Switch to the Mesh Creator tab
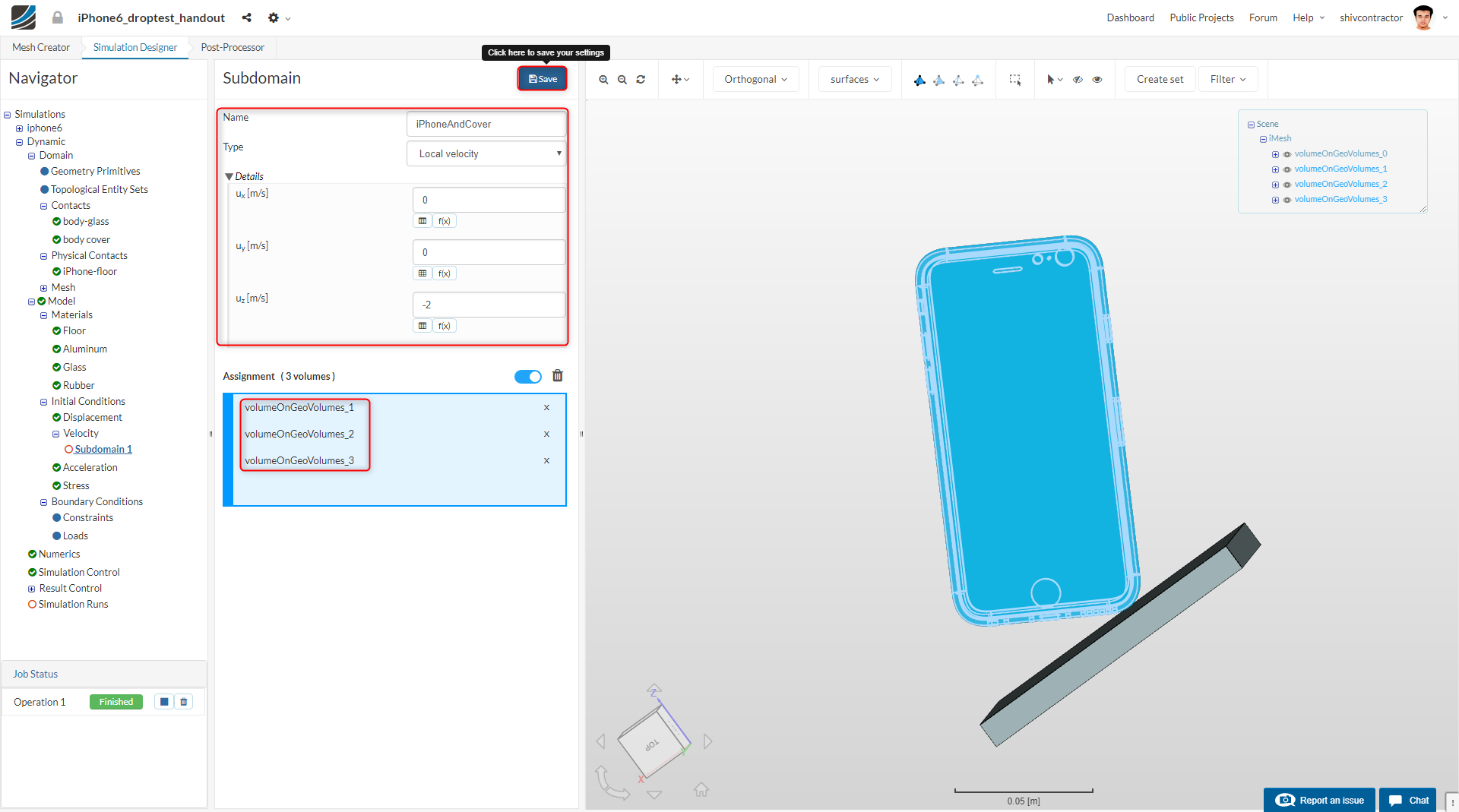Image resolution: width=1459 pixels, height=812 pixels. (41, 47)
